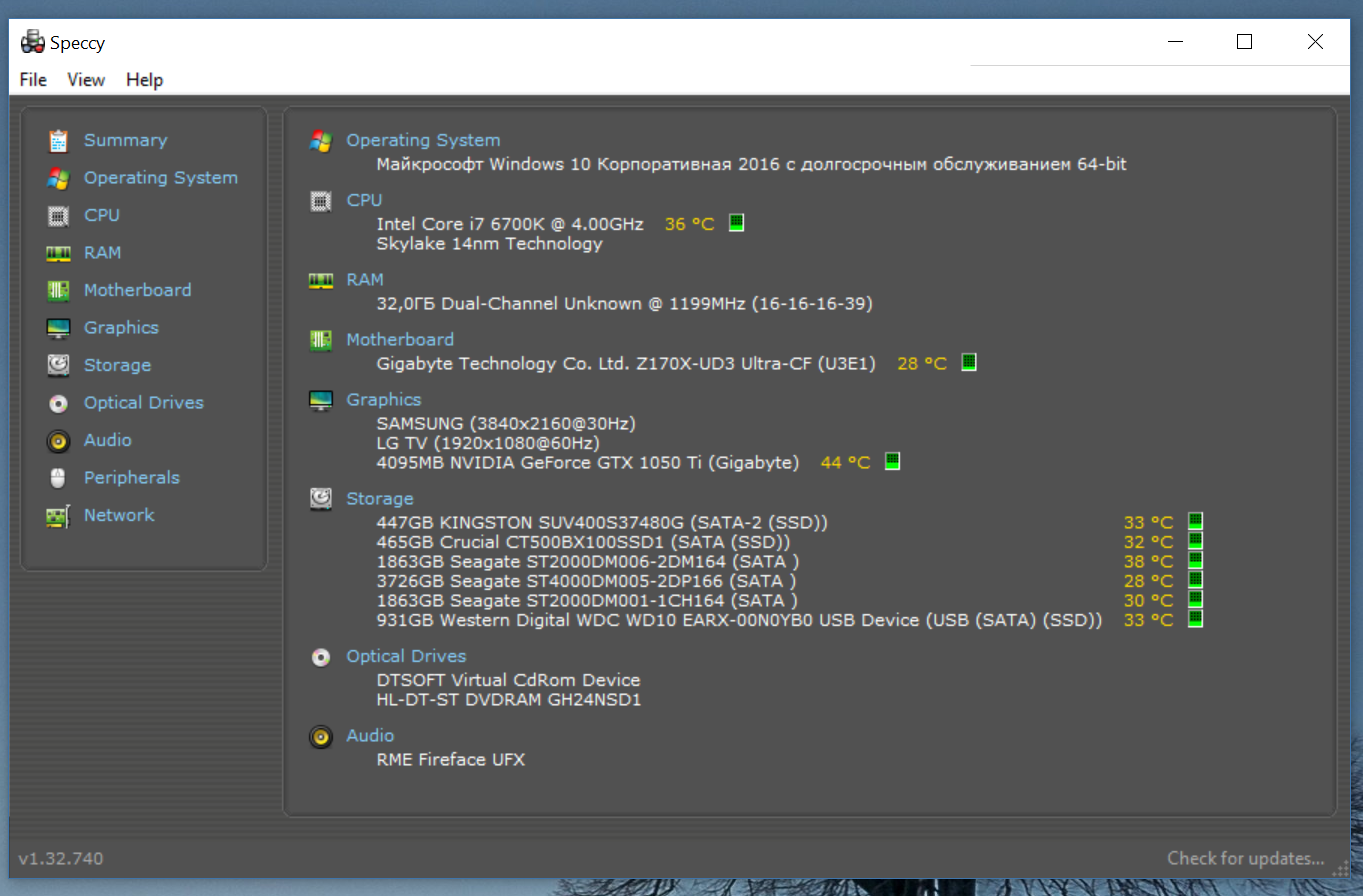Open the Motherboard icon in the sidebar
Screen dimensions: 1363x896
(58, 291)
